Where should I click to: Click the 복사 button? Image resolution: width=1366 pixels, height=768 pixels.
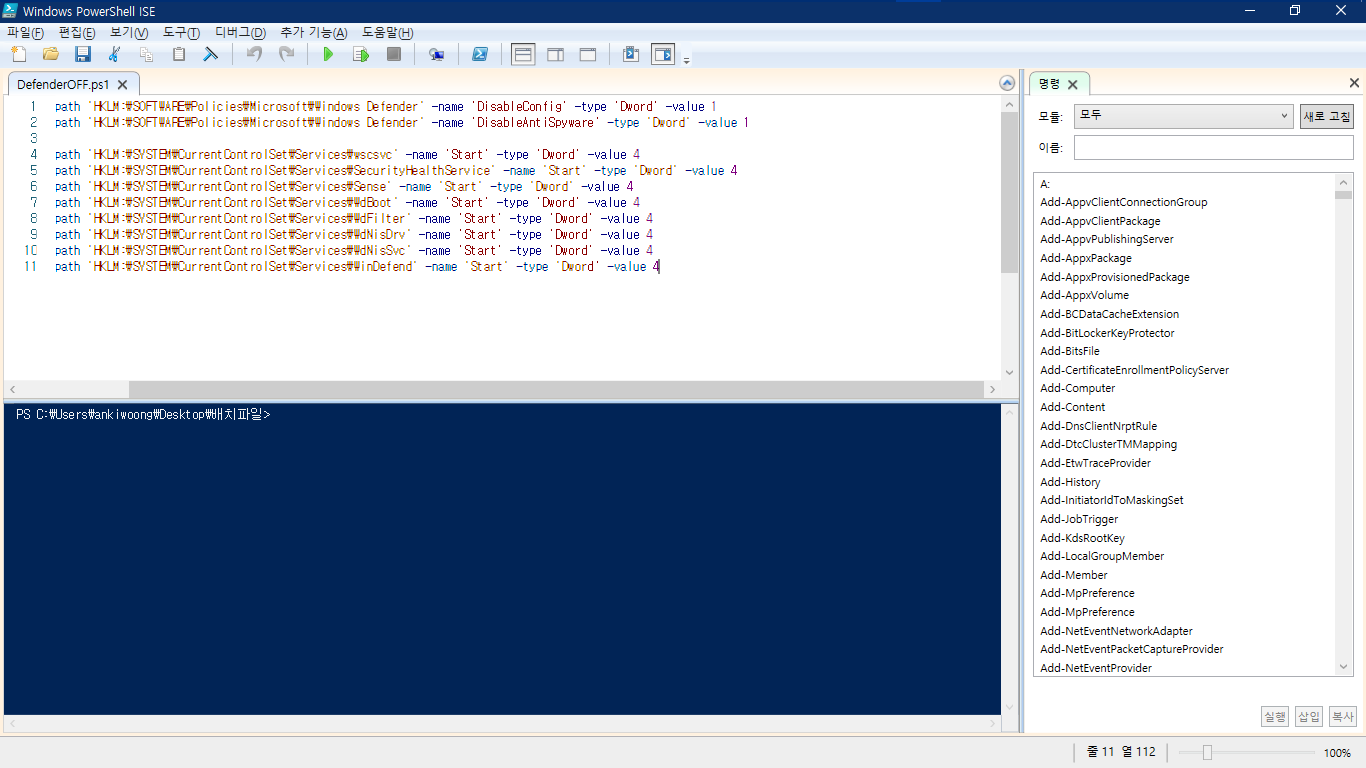click(1342, 716)
